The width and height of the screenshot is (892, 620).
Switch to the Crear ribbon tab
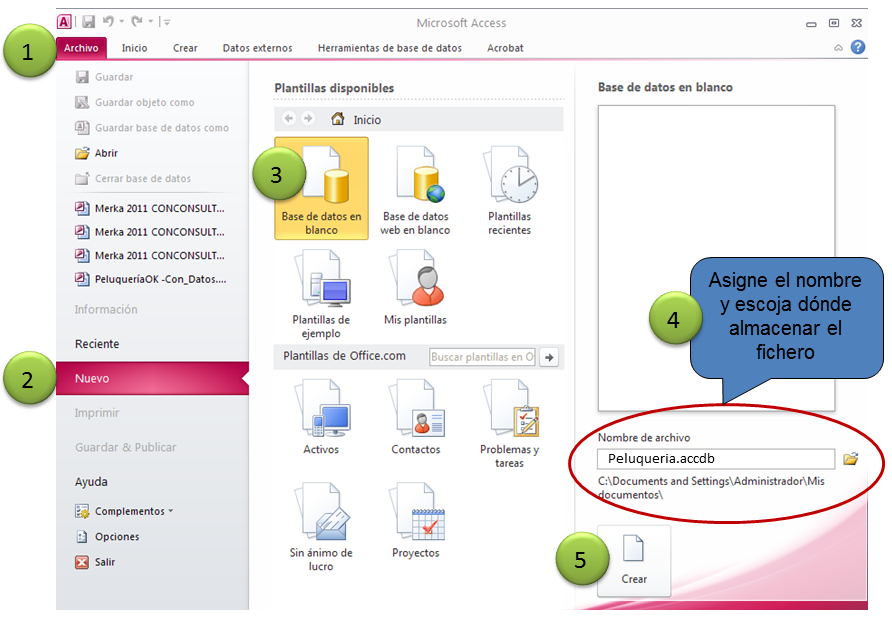pos(185,48)
